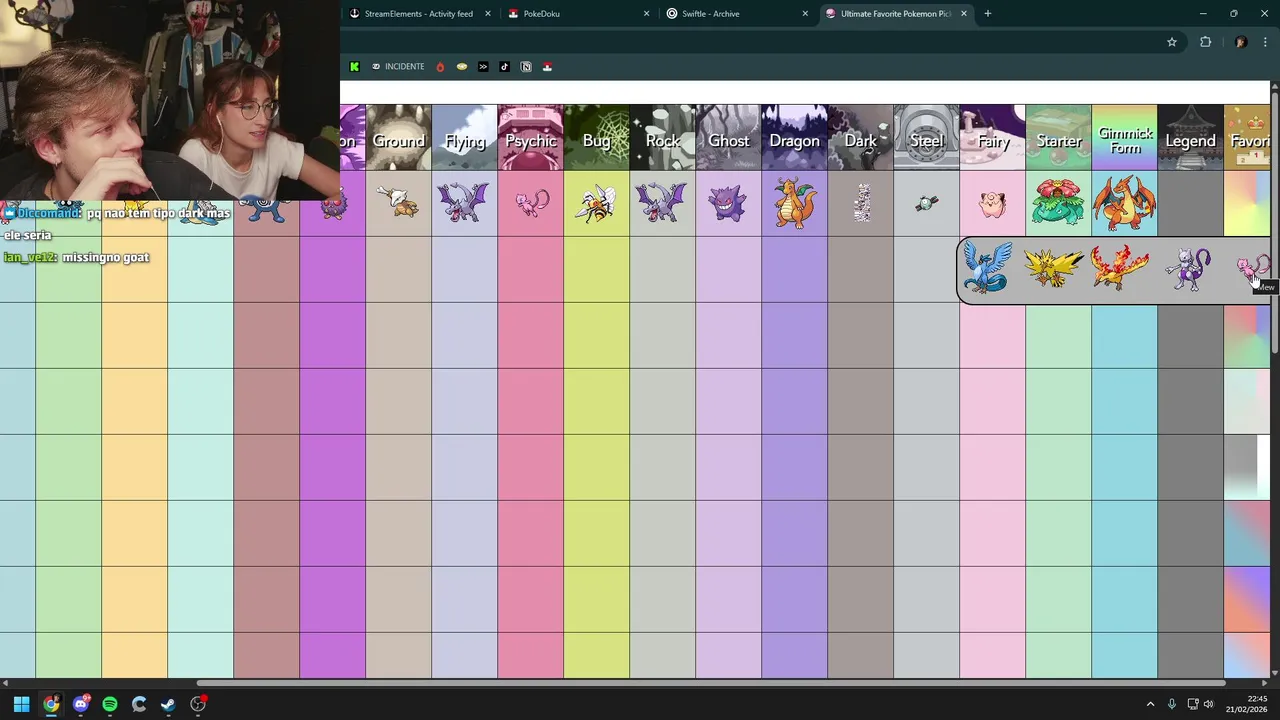Open a new browser tab

click(988, 14)
